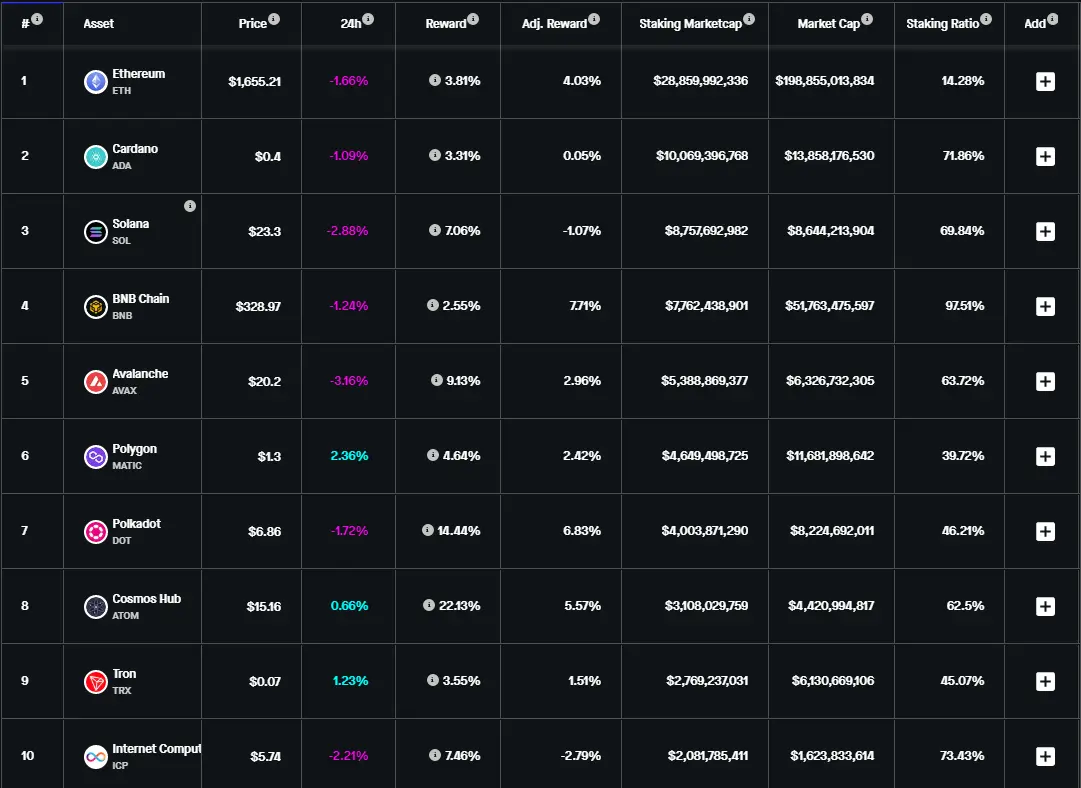Select Solana's $8,757,692,982 staking marketcap

(x=706, y=230)
